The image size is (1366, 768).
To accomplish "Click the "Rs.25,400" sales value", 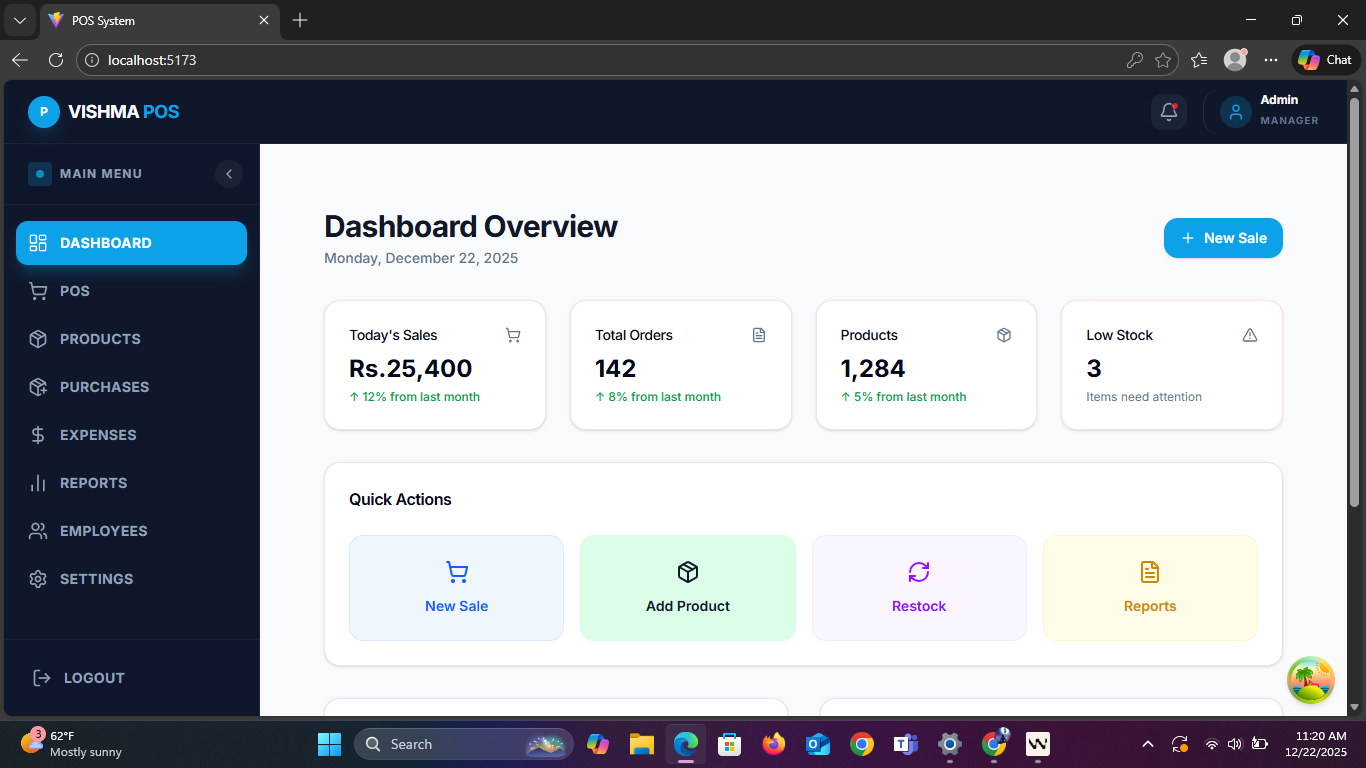I will (411, 368).
